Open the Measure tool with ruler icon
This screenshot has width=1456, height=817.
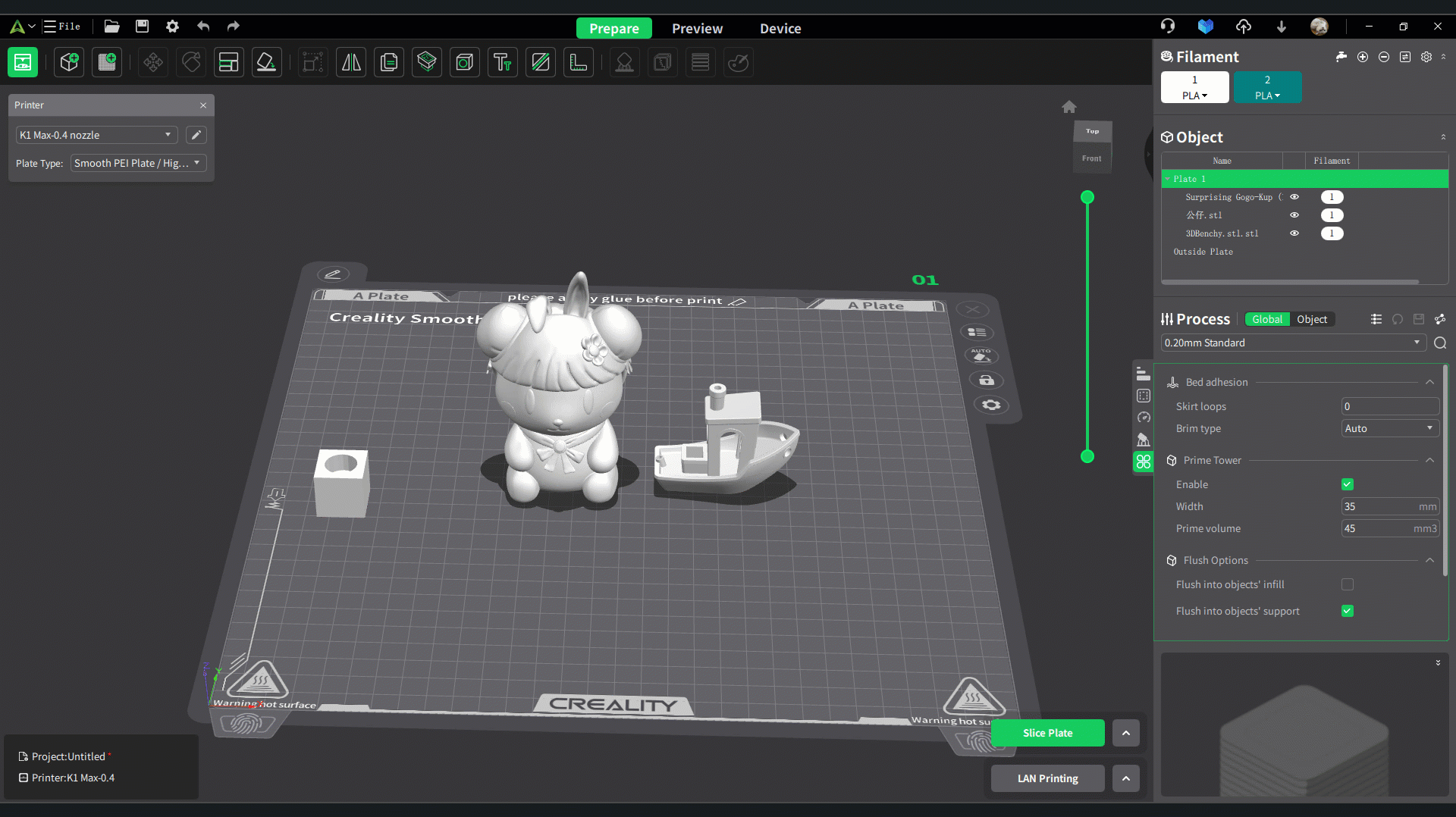click(x=579, y=62)
